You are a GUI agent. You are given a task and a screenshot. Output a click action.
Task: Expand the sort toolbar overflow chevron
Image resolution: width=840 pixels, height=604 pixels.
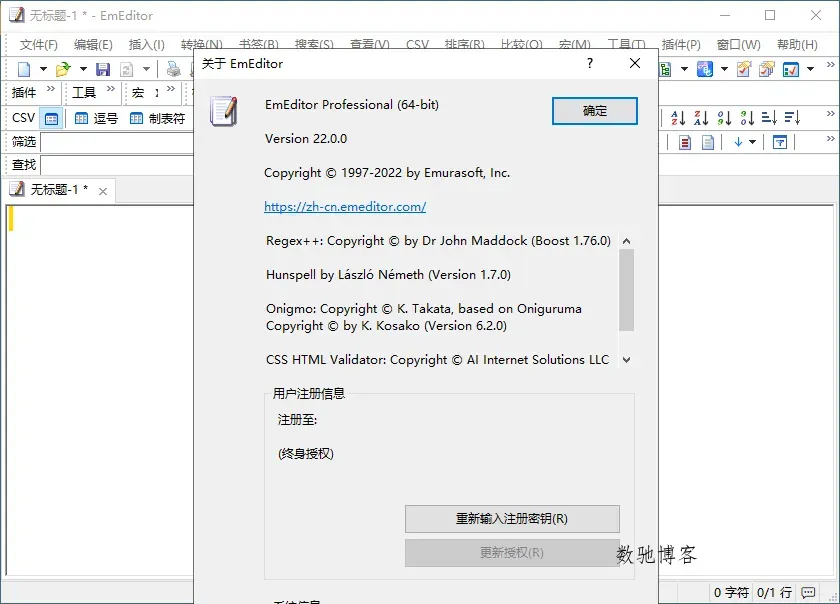click(830, 114)
